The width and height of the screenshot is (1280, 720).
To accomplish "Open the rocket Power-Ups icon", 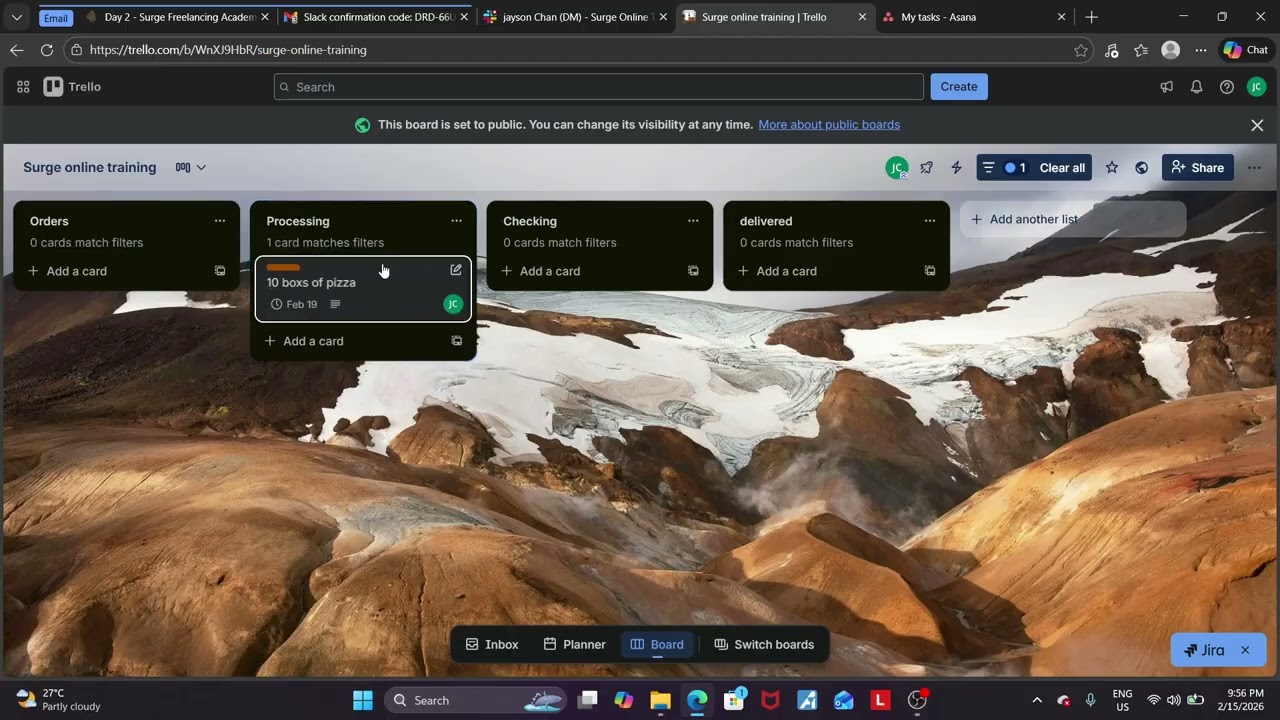I will (926, 168).
